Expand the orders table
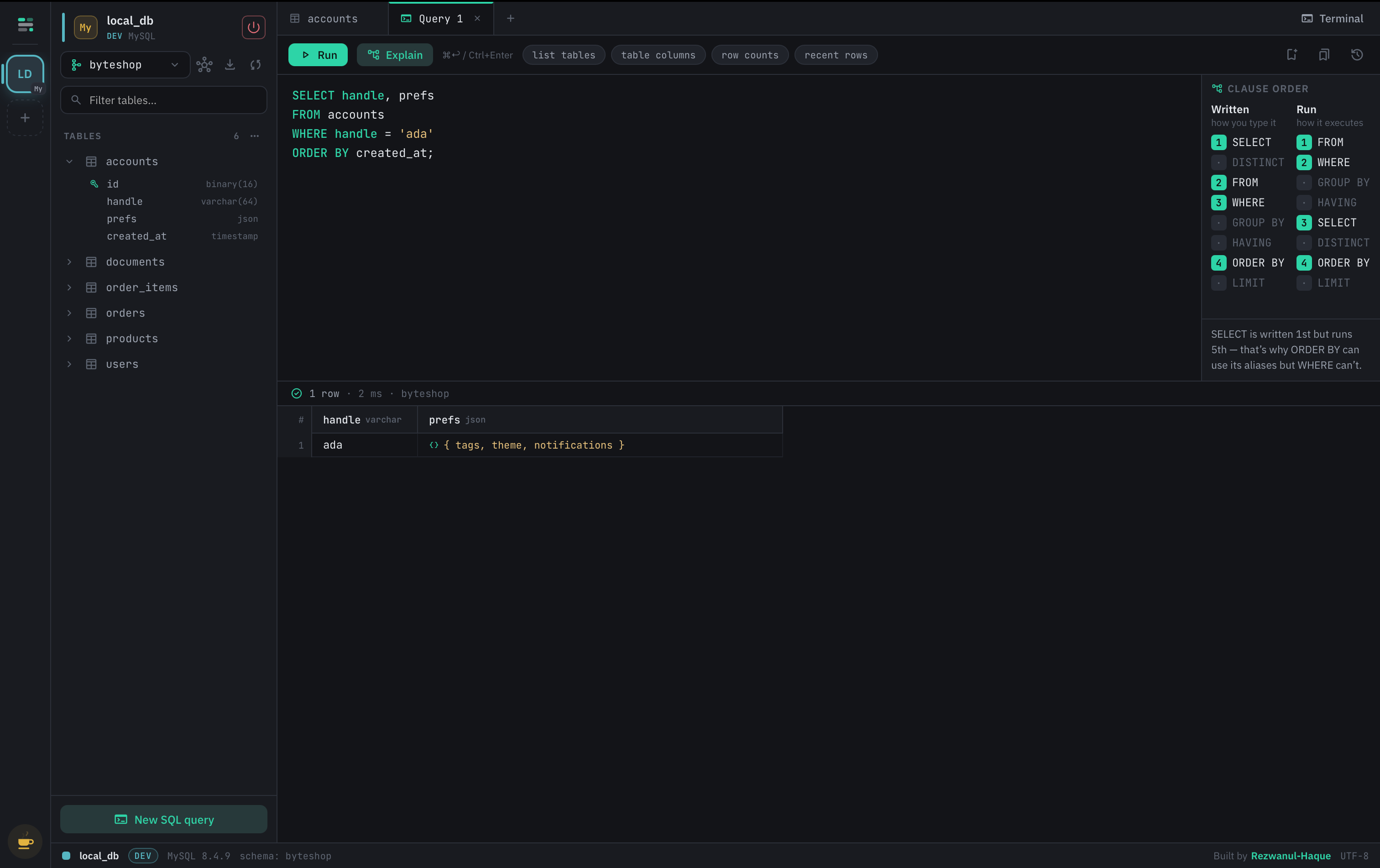This screenshot has height=868, width=1380. click(69, 313)
